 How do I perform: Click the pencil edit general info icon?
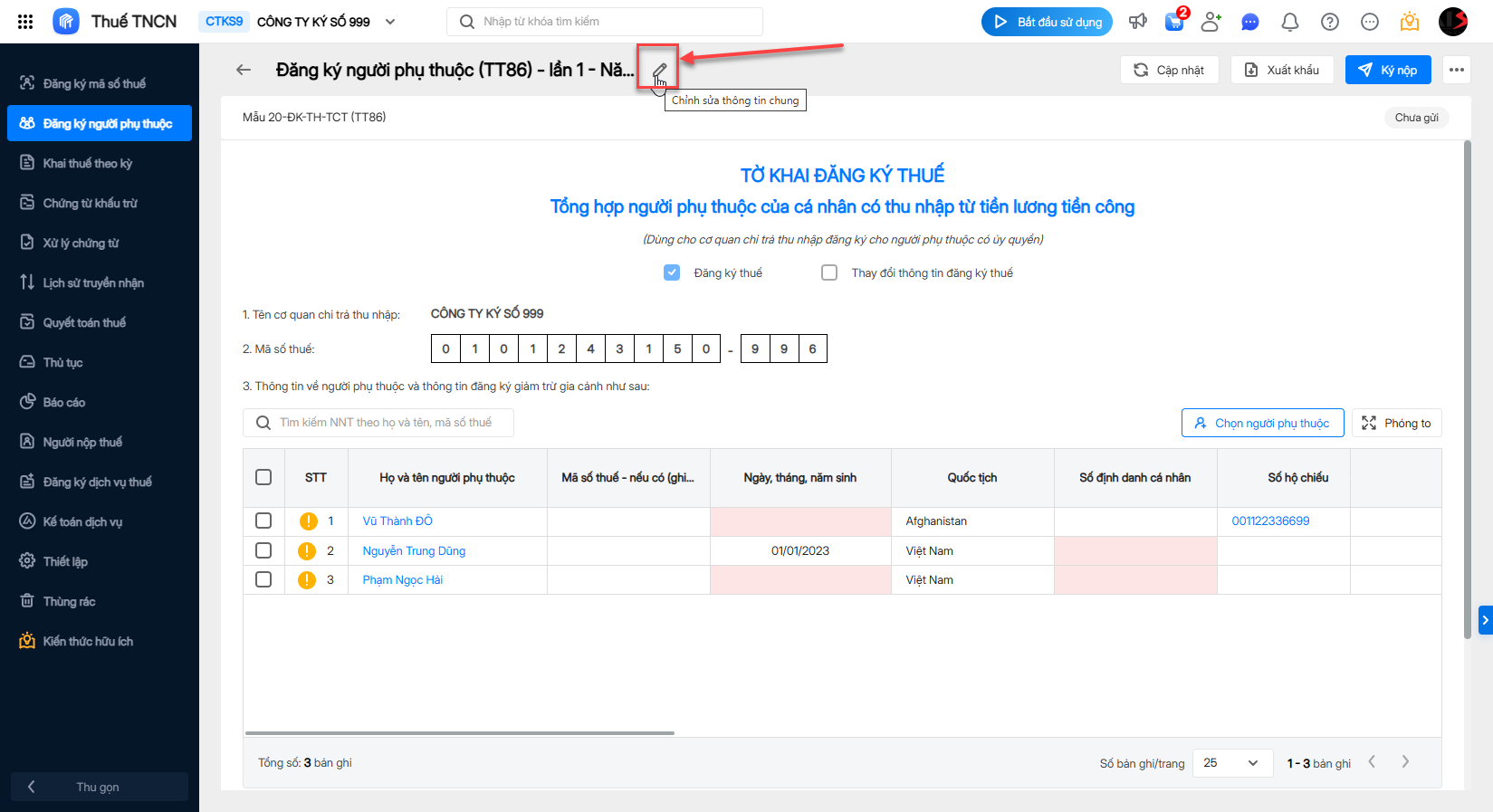(660, 70)
